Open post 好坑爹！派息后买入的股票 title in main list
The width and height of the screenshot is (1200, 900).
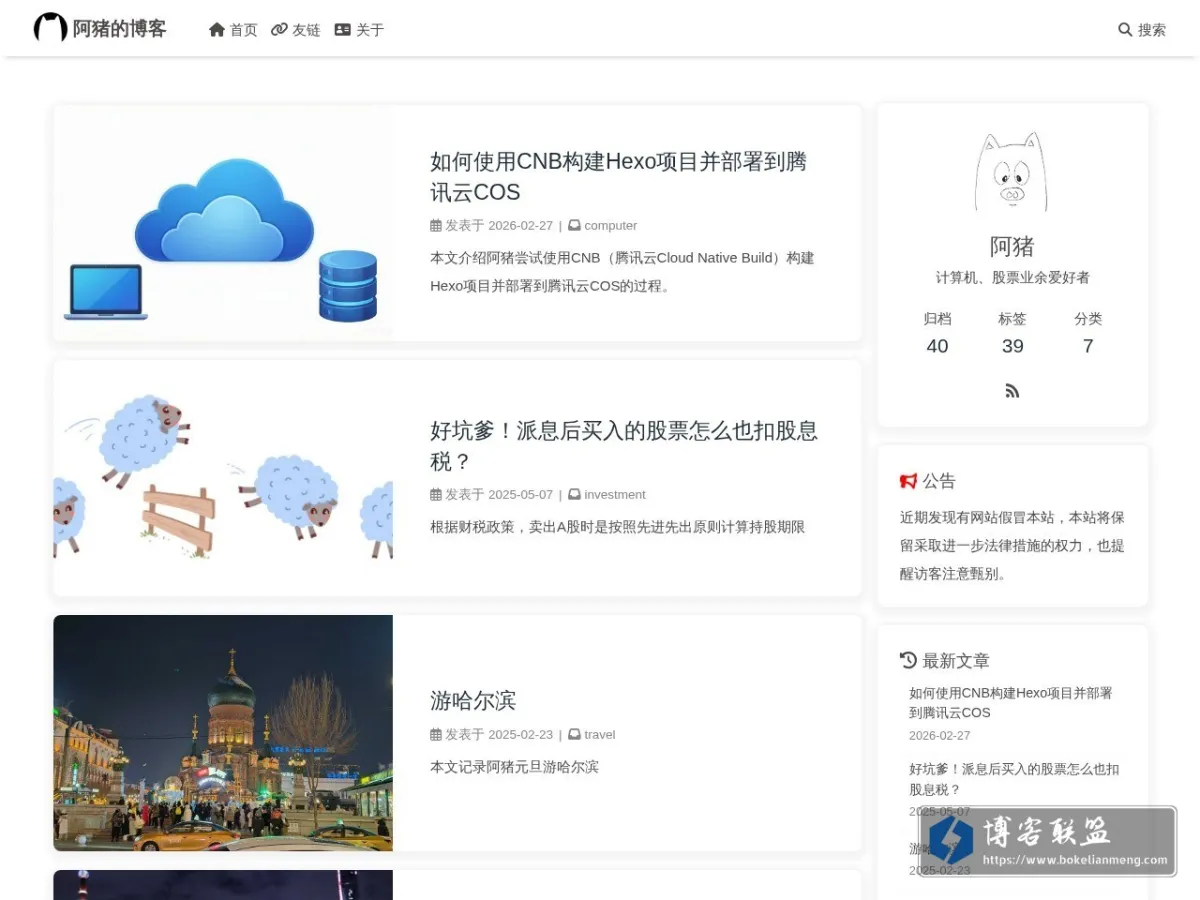point(624,446)
